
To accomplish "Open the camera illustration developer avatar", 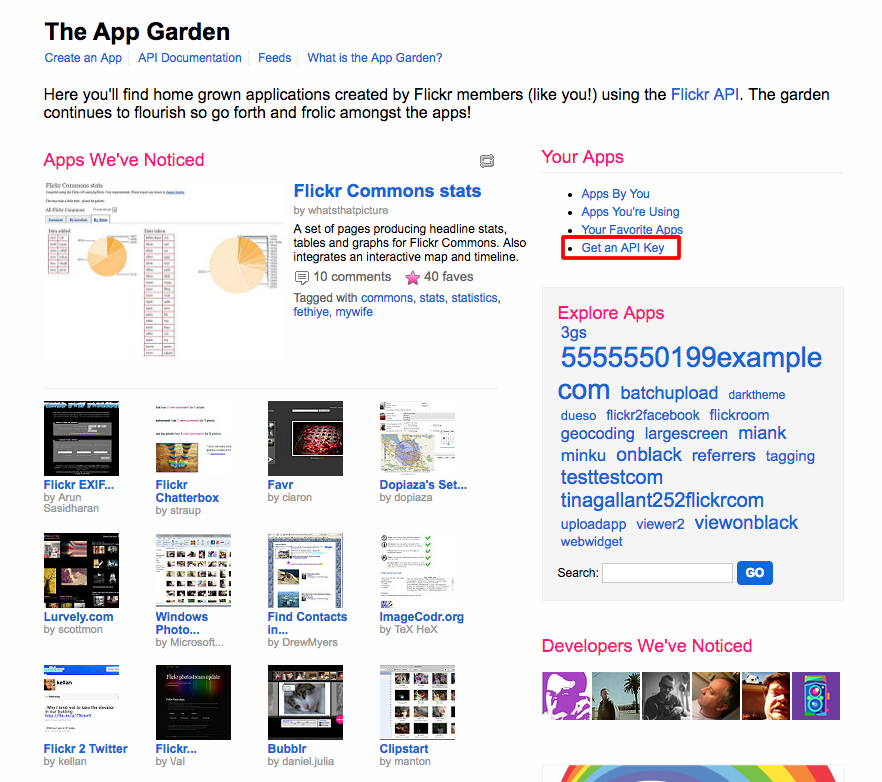I will (816, 696).
